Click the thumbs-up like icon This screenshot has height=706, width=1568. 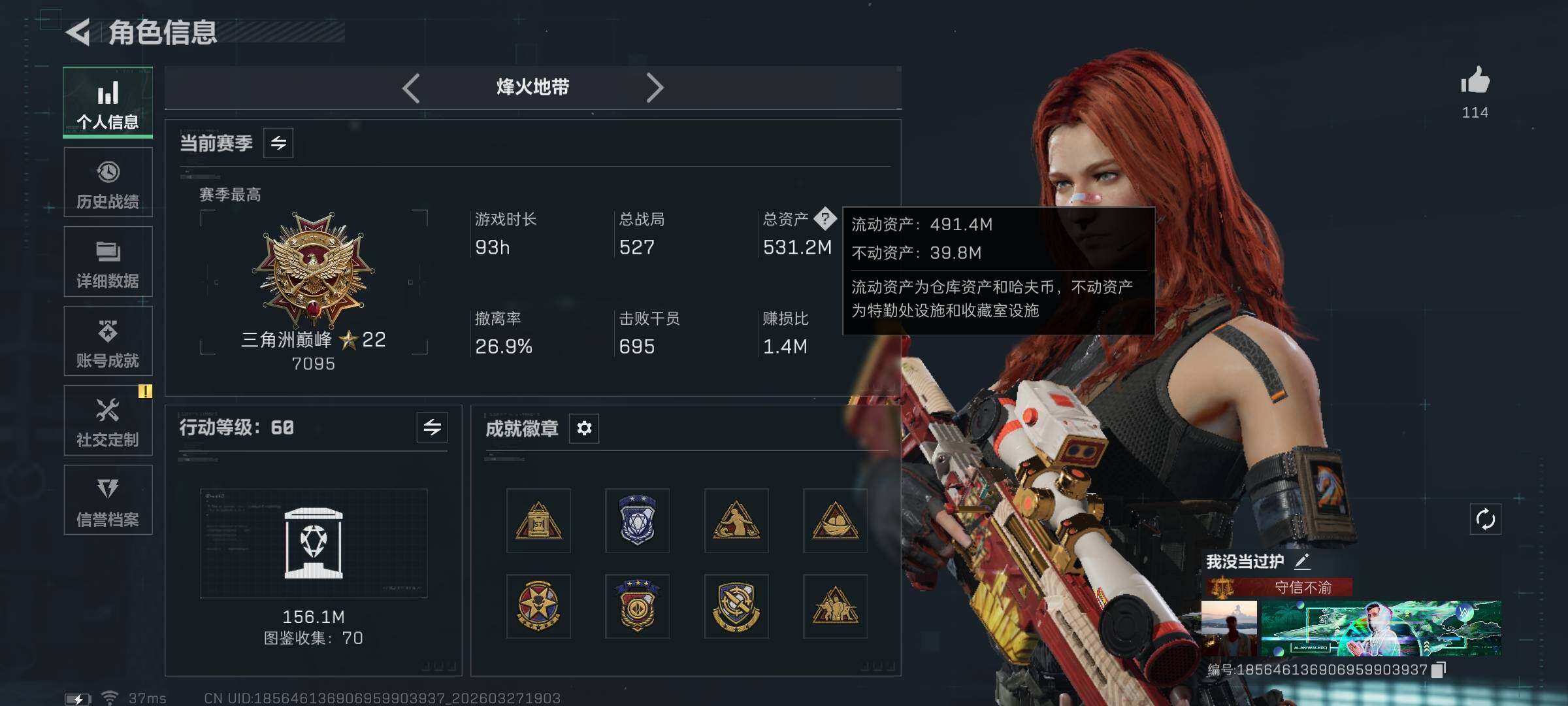[1475, 80]
